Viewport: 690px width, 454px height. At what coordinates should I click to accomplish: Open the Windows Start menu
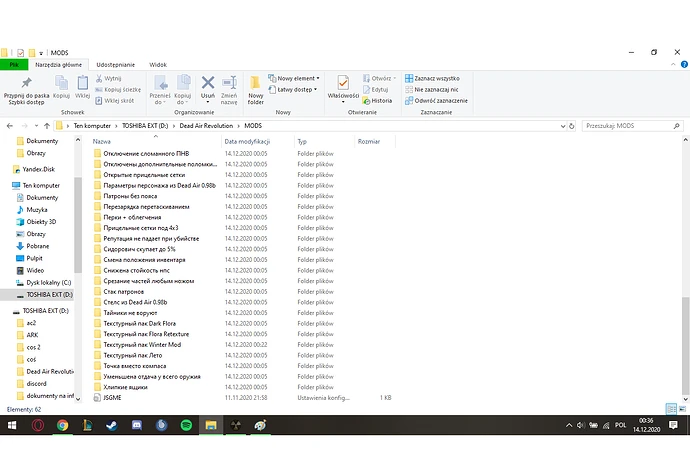pyautogui.click(x=12, y=425)
